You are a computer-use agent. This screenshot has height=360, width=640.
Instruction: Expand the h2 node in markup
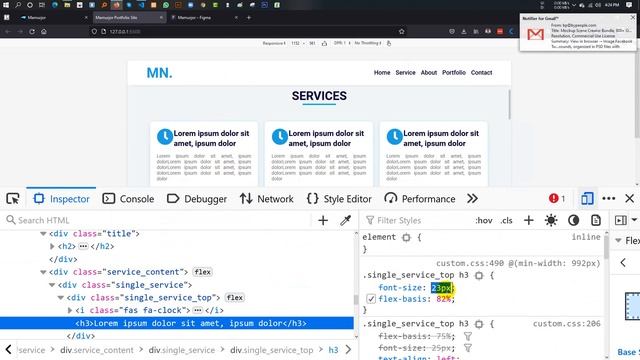52,247
